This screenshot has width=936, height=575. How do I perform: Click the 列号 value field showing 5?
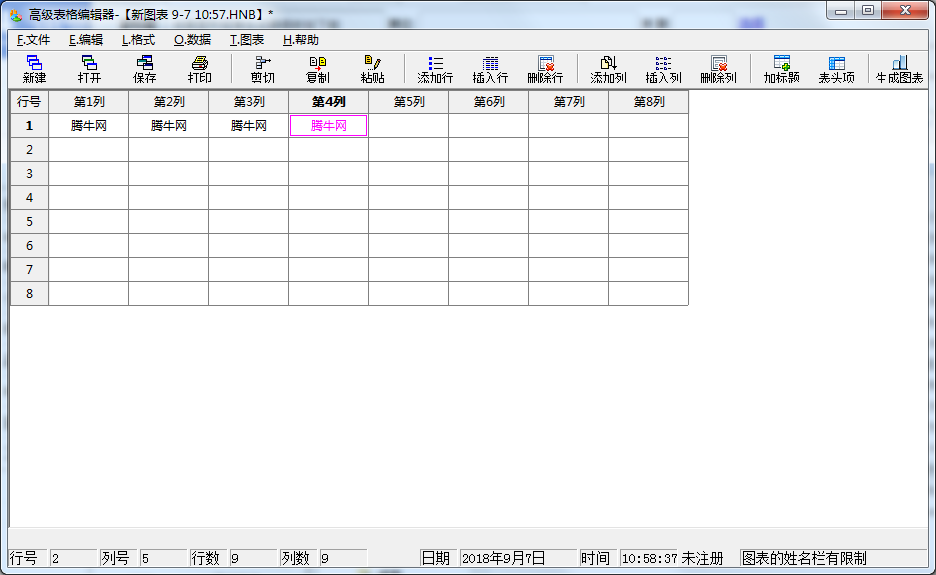pos(163,558)
